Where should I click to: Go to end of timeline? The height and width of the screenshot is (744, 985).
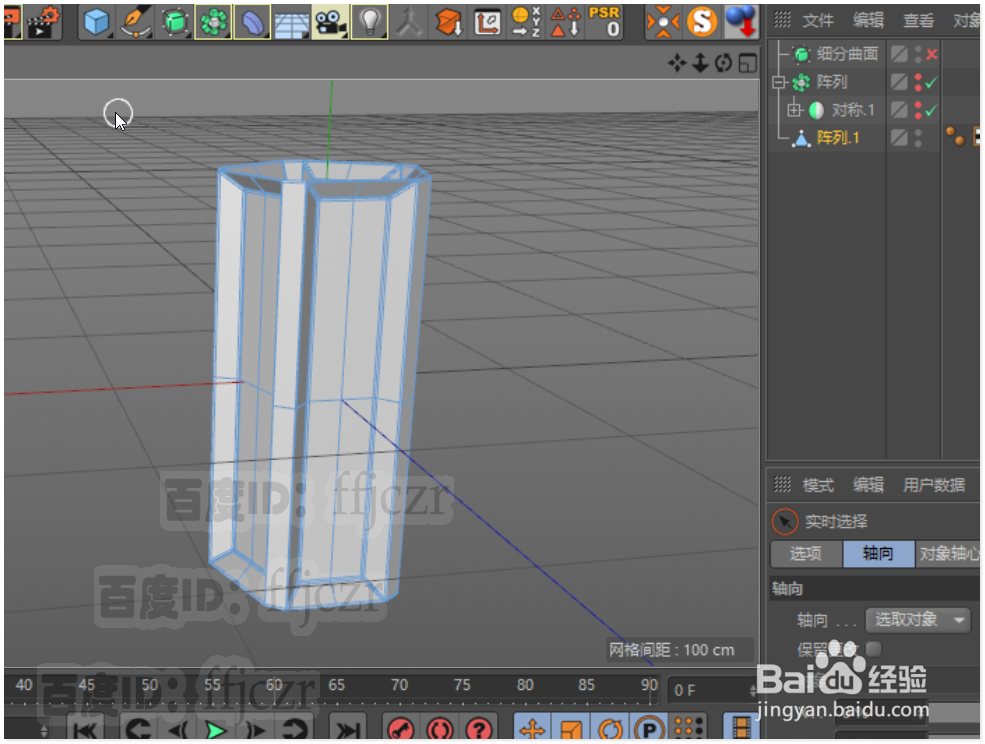point(346,730)
